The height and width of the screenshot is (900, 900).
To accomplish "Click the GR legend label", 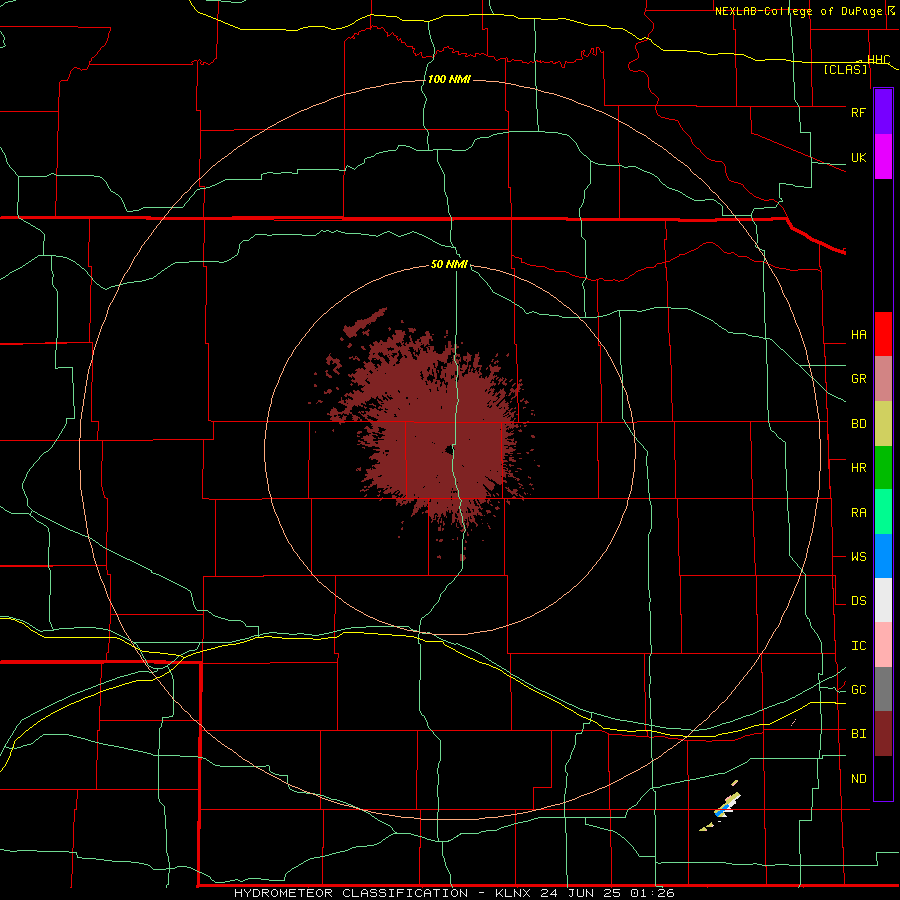I will coord(858,379).
